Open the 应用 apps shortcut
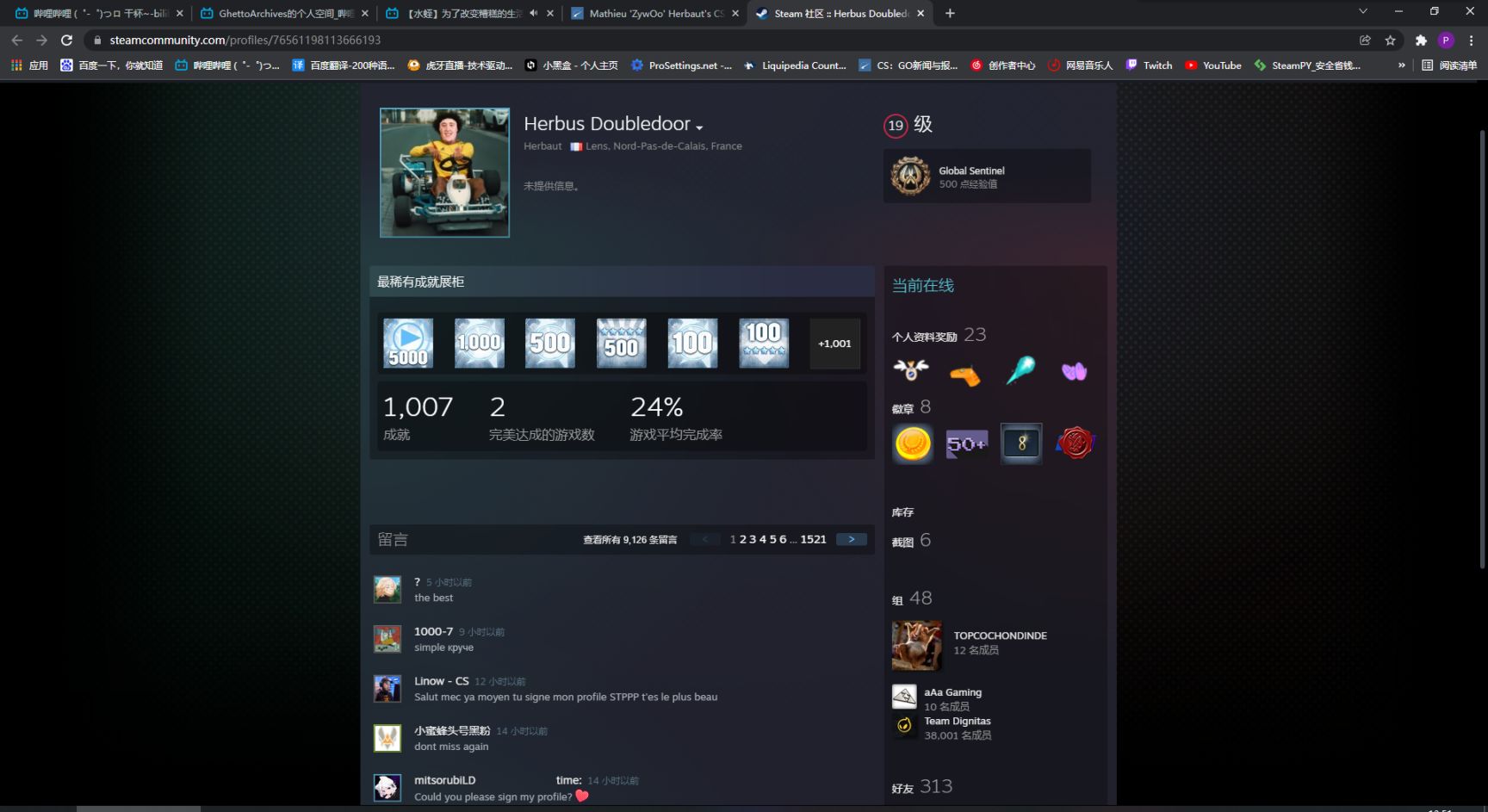The width and height of the screenshot is (1488, 812). (29, 65)
